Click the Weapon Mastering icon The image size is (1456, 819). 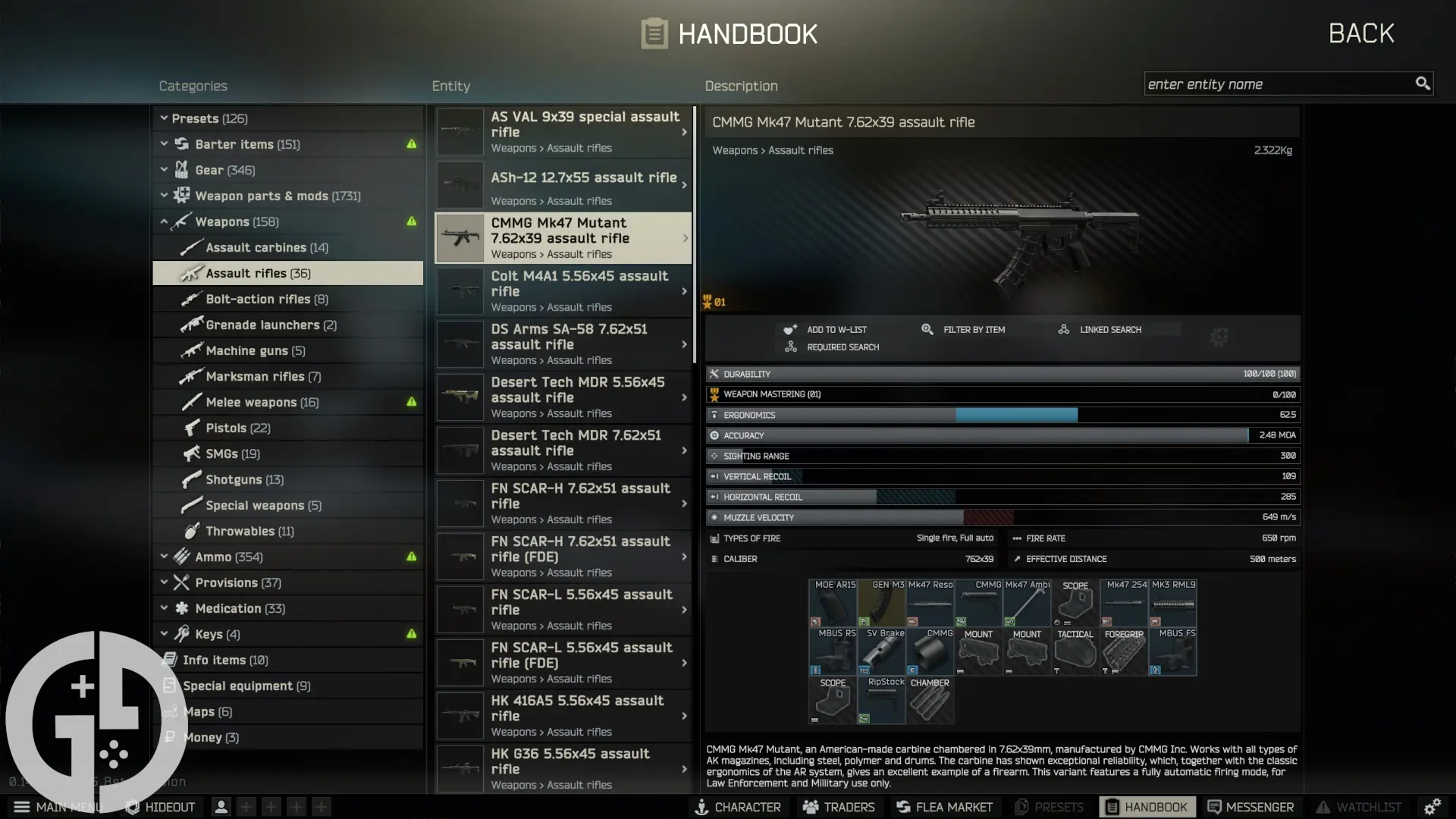pos(715,393)
